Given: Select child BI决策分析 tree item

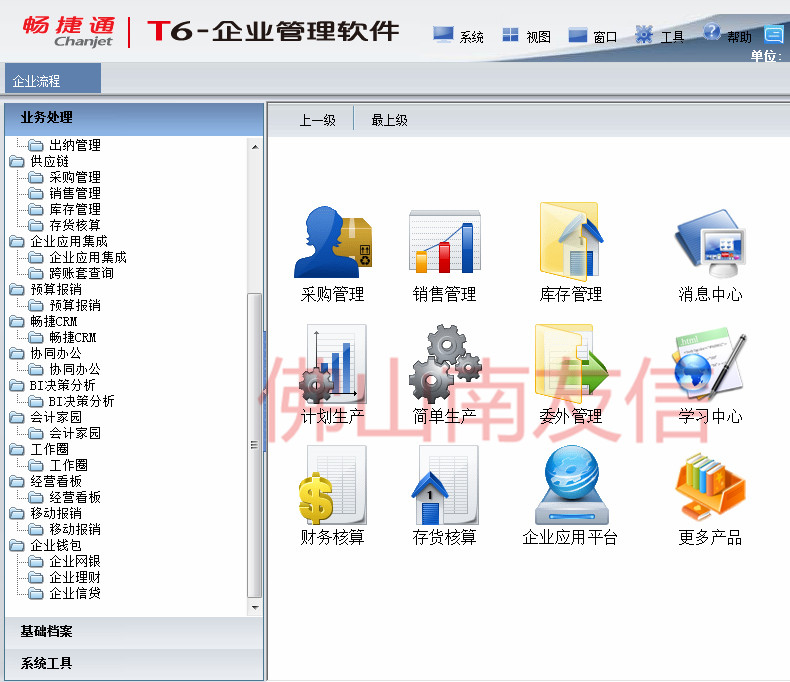Looking at the screenshot, I should 81,401.
